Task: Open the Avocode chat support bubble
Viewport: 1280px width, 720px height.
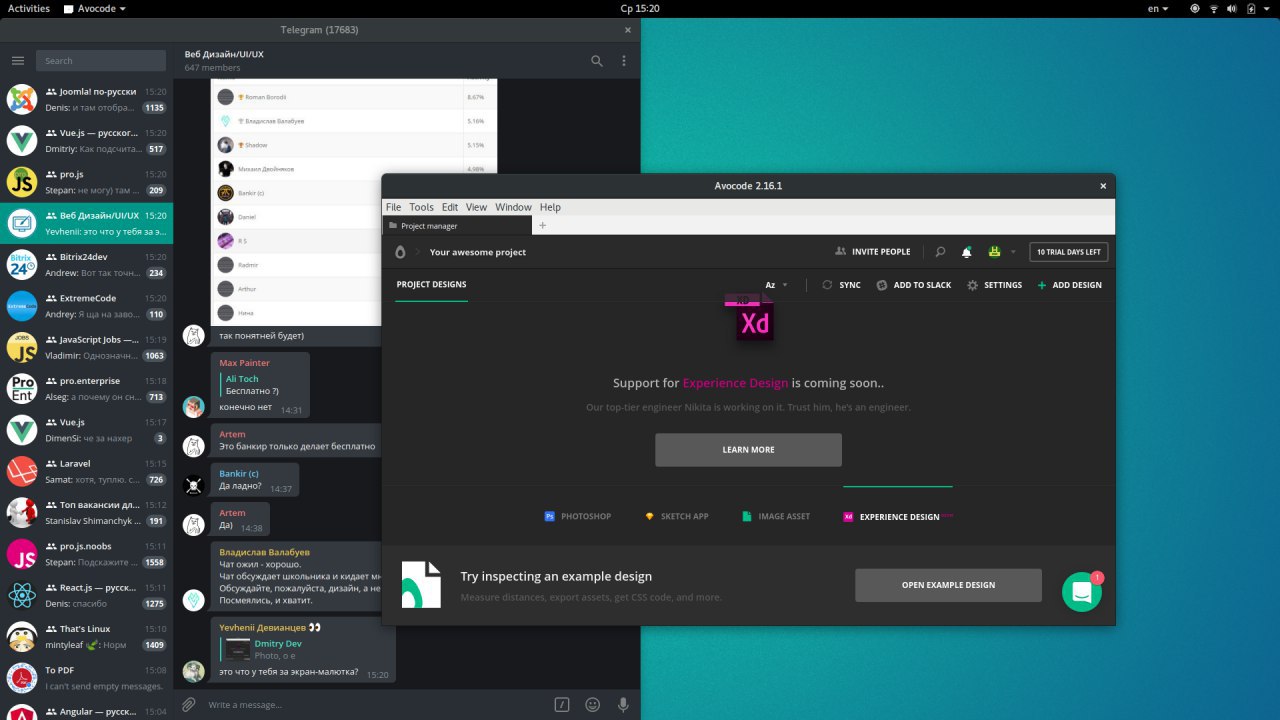Action: point(1082,592)
